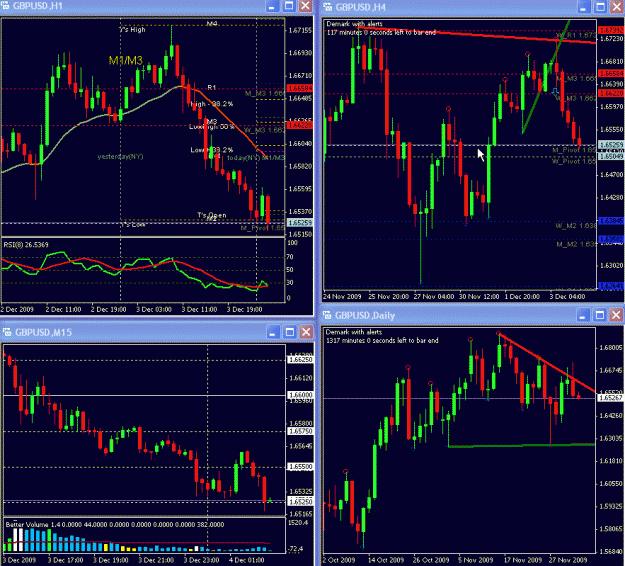Close the GBPUSD,H4 chart window

click(617, 7)
